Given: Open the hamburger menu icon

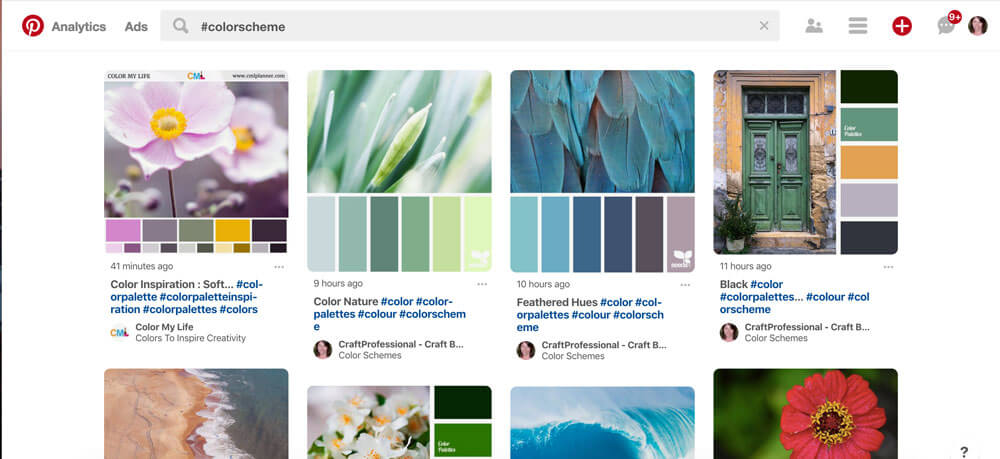Looking at the screenshot, I should tap(857, 26).
